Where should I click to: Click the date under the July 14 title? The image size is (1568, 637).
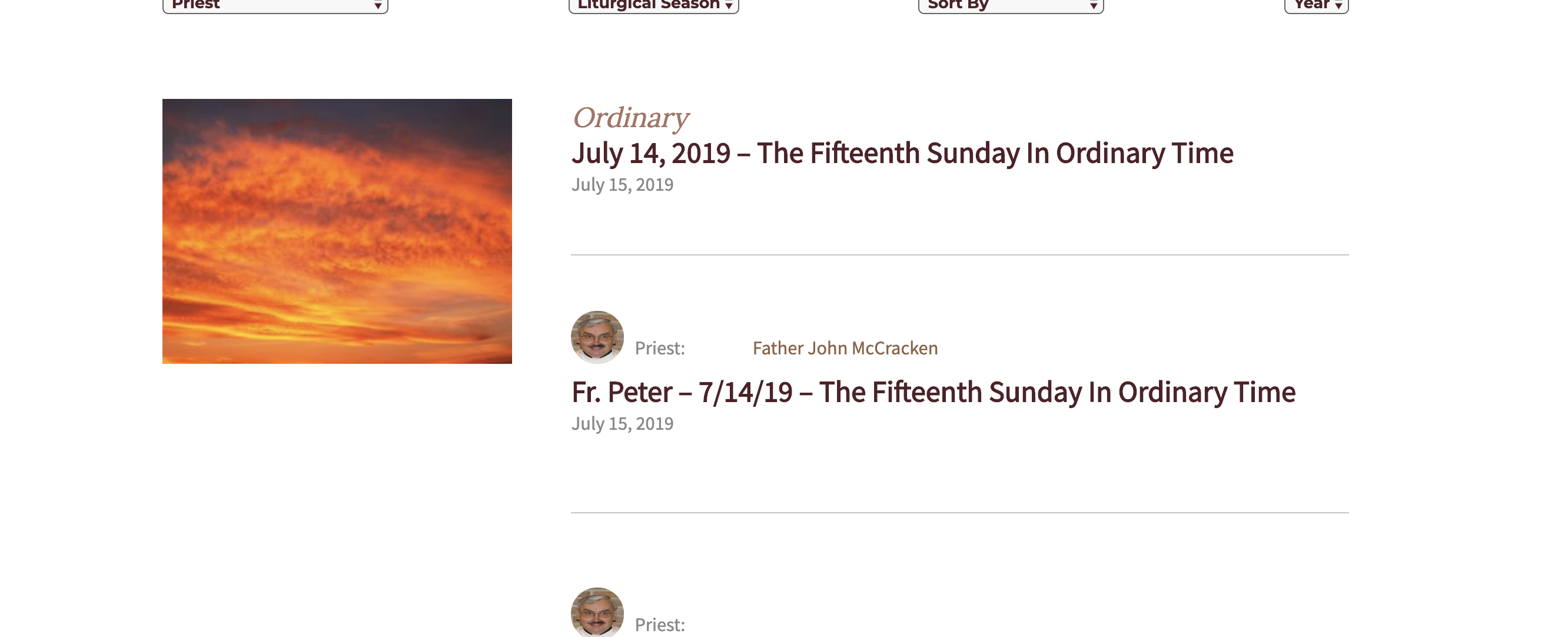[x=622, y=184]
